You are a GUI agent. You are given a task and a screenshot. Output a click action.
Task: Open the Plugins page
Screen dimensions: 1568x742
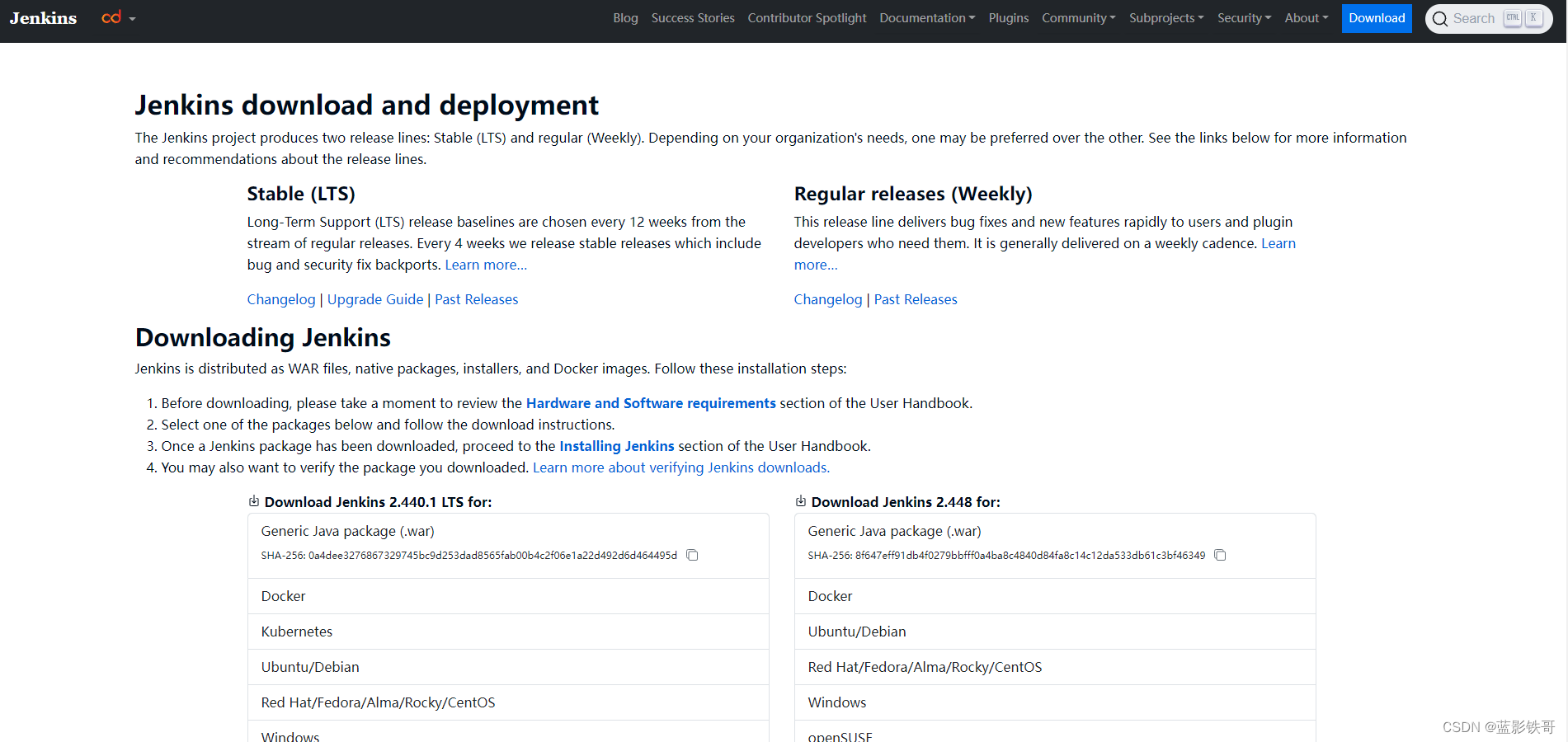click(1009, 18)
